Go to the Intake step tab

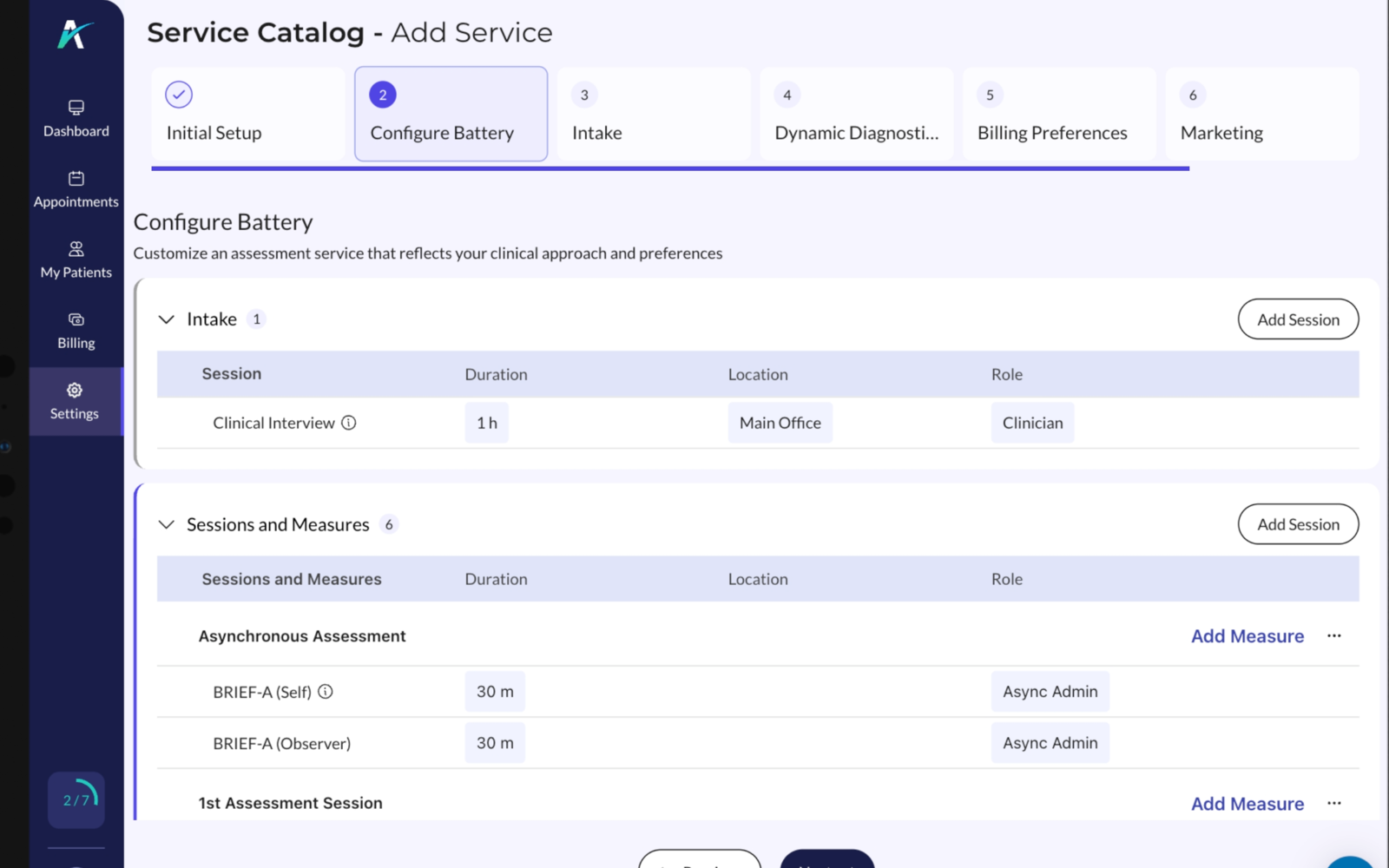(x=654, y=114)
